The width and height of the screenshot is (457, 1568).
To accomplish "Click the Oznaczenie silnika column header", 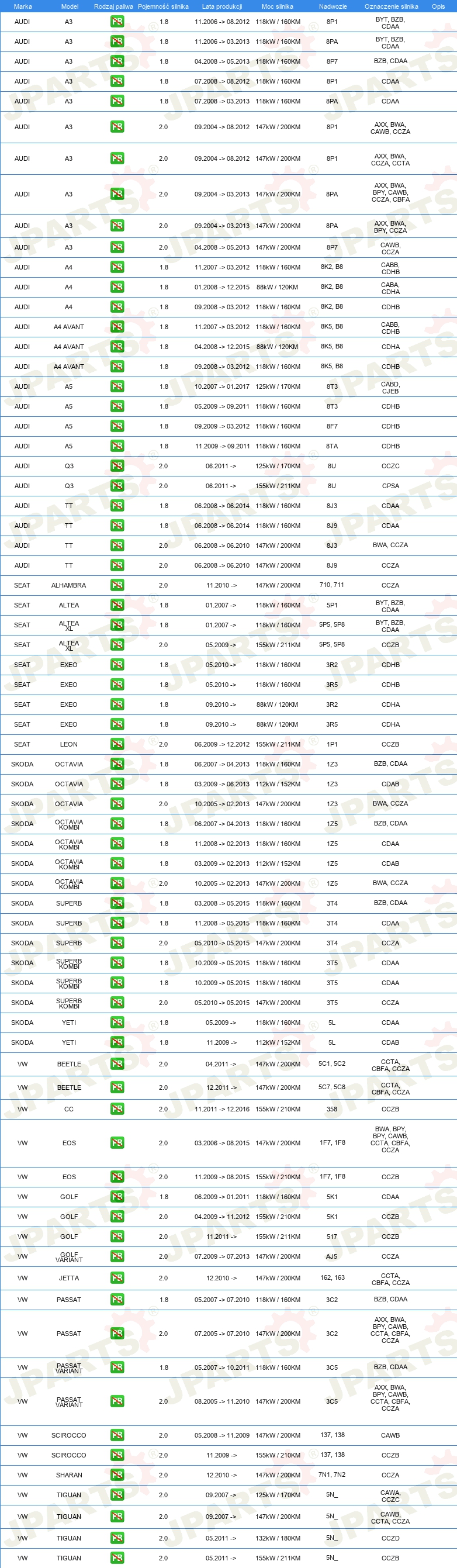I will (392, 6).
